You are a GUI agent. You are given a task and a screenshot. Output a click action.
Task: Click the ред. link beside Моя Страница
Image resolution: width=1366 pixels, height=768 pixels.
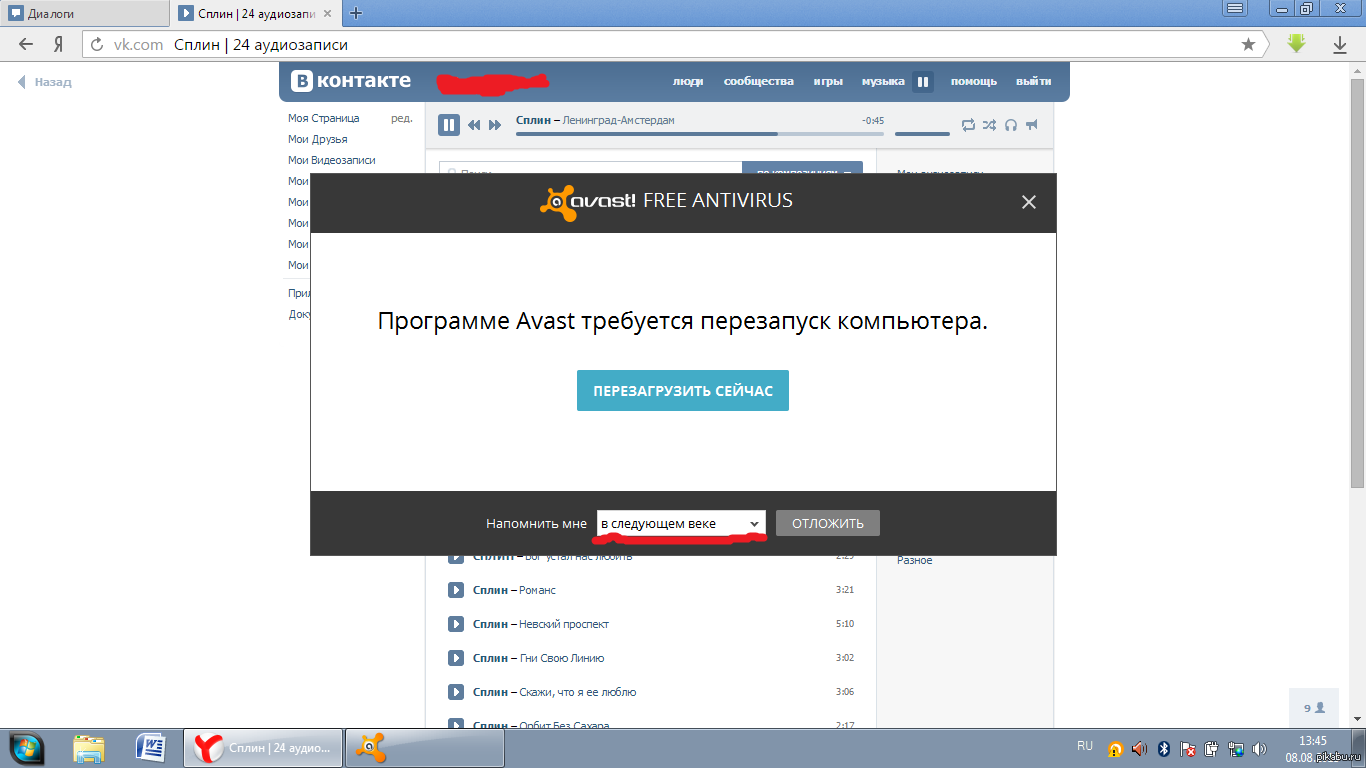(401, 118)
